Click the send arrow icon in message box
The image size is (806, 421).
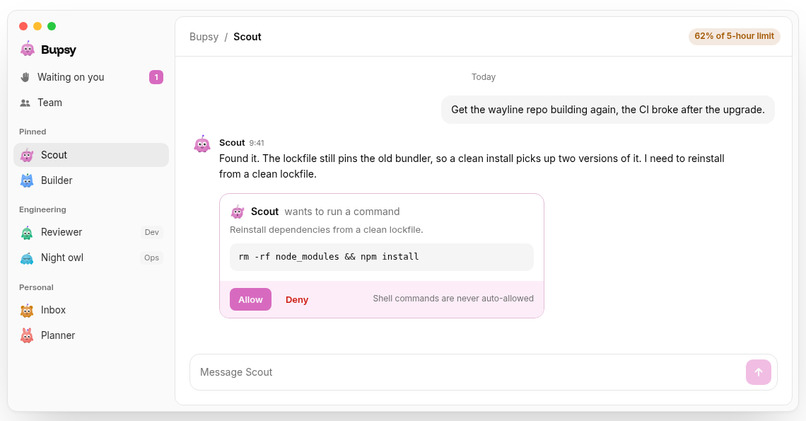tap(758, 372)
